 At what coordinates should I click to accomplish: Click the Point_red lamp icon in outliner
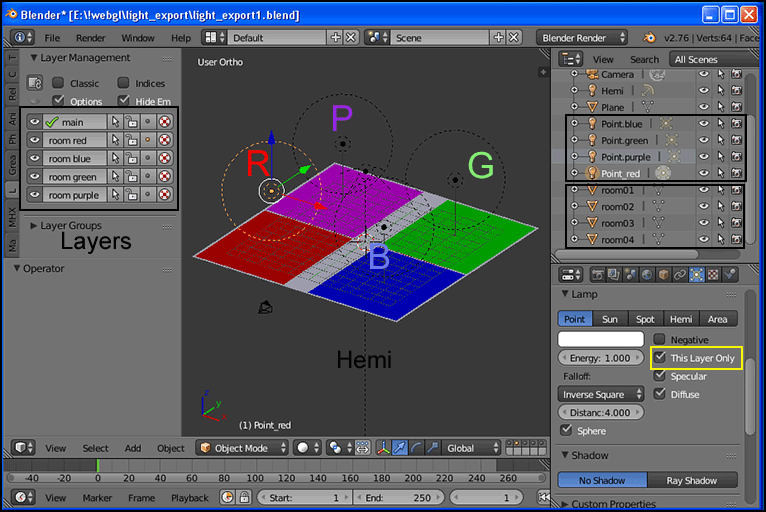point(592,173)
